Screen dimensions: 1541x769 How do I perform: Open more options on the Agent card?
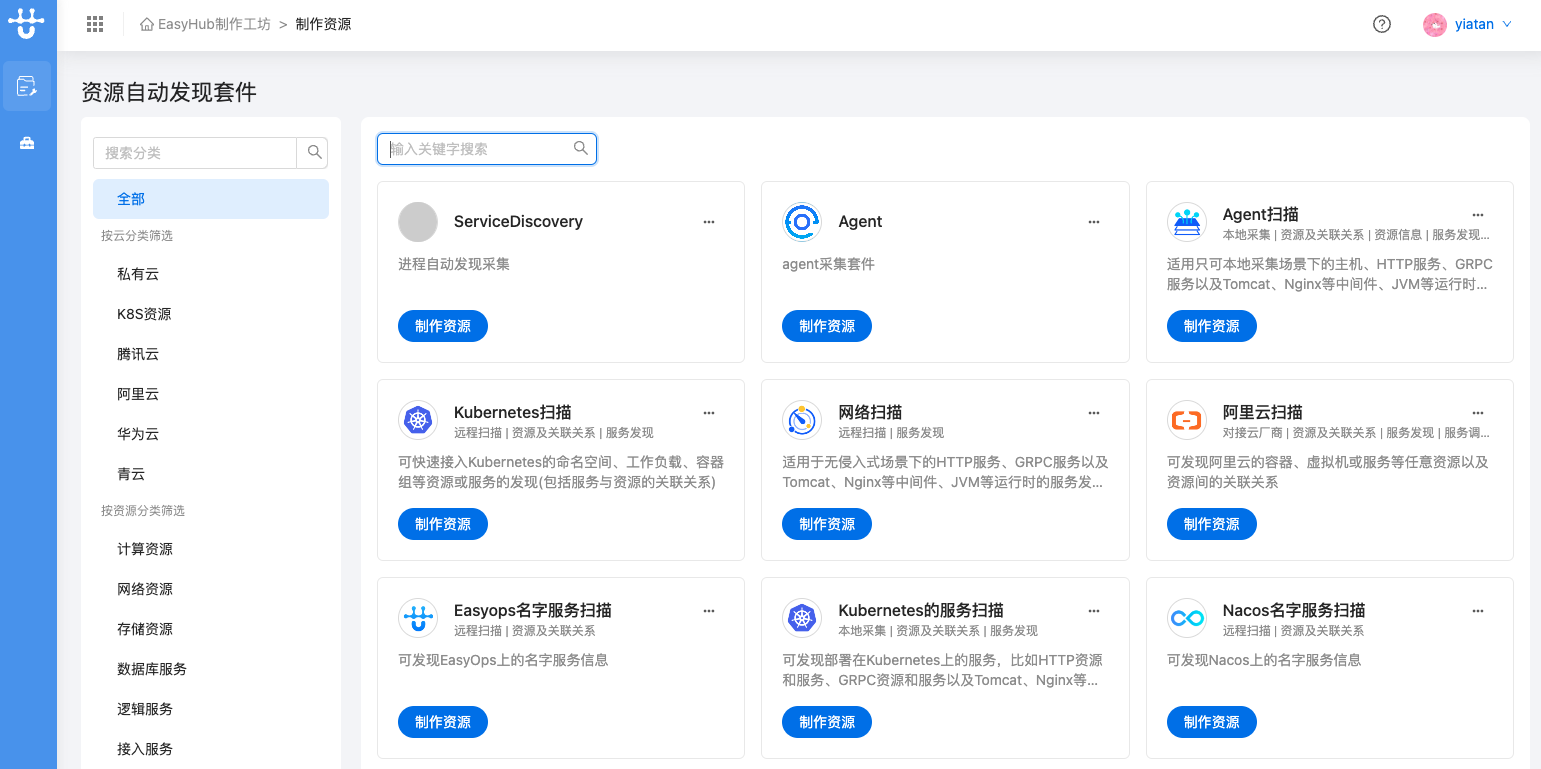[x=1094, y=222]
